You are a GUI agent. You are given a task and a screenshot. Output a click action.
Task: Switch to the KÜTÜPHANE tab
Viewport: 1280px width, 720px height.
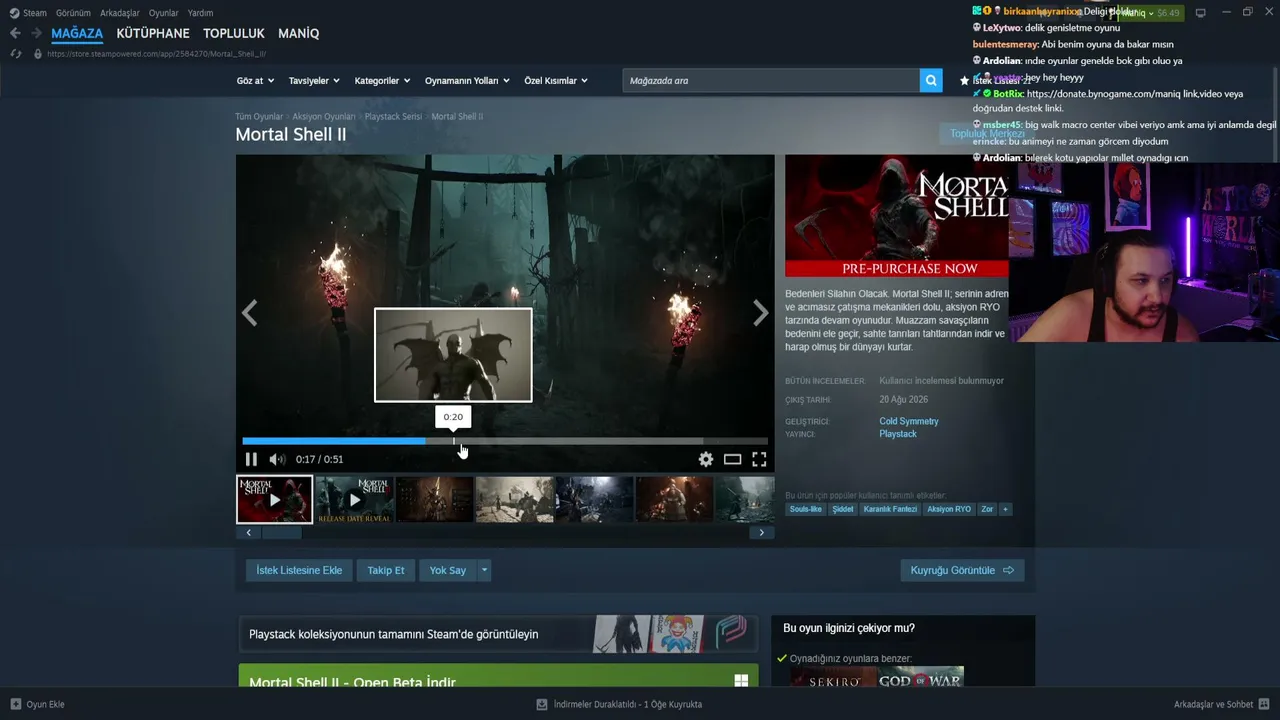(153, 33)
